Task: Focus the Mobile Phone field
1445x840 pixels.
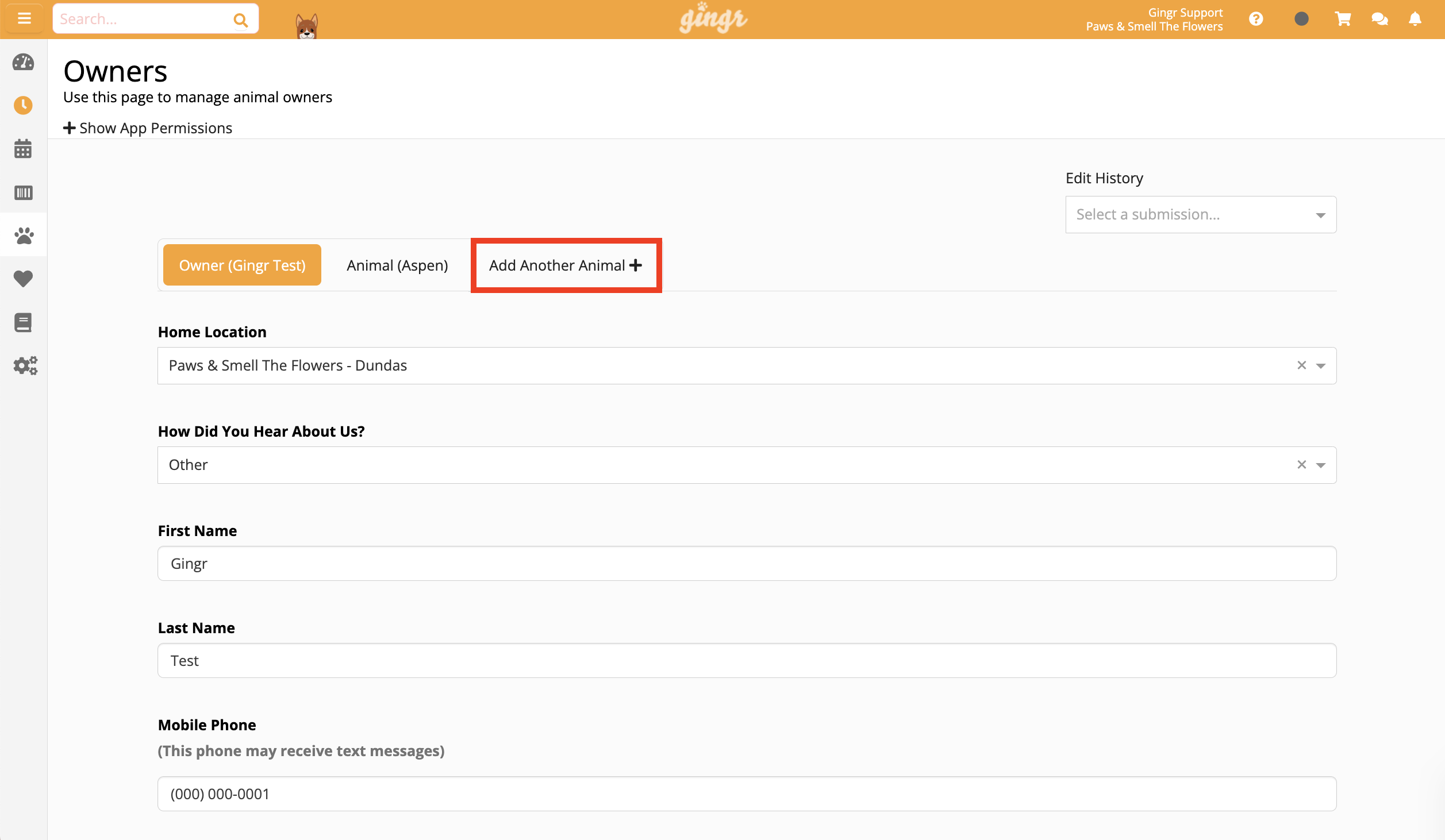Action: tap(747, 793)
